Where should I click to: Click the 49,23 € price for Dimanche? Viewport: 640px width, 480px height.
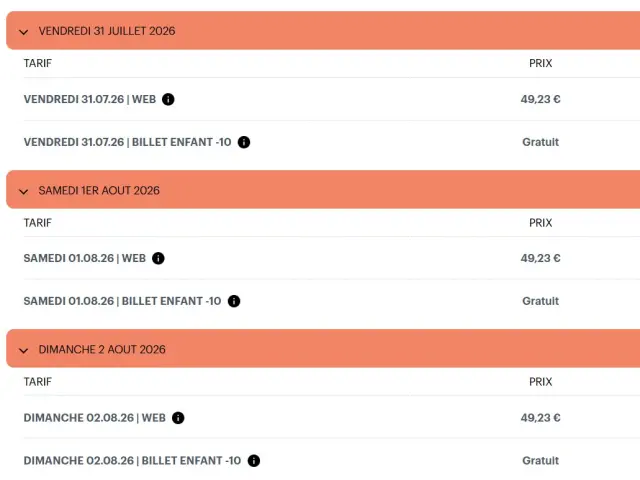click(x=540, y=418)
